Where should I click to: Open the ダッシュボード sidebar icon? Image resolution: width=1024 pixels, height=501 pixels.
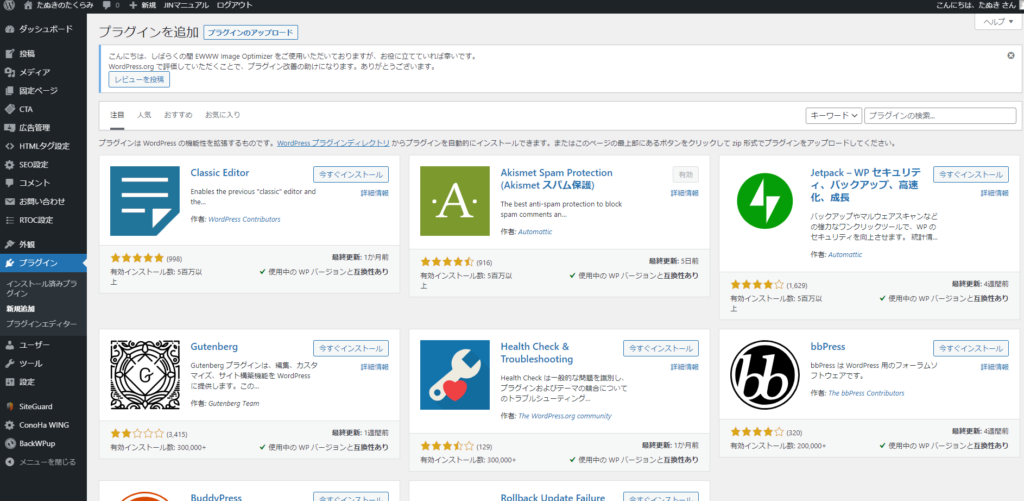tap(9, 29)
